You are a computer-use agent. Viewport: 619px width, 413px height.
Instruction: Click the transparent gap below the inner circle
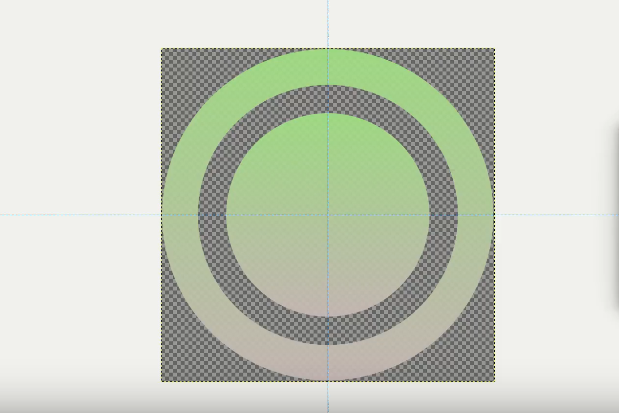(328, 331)
